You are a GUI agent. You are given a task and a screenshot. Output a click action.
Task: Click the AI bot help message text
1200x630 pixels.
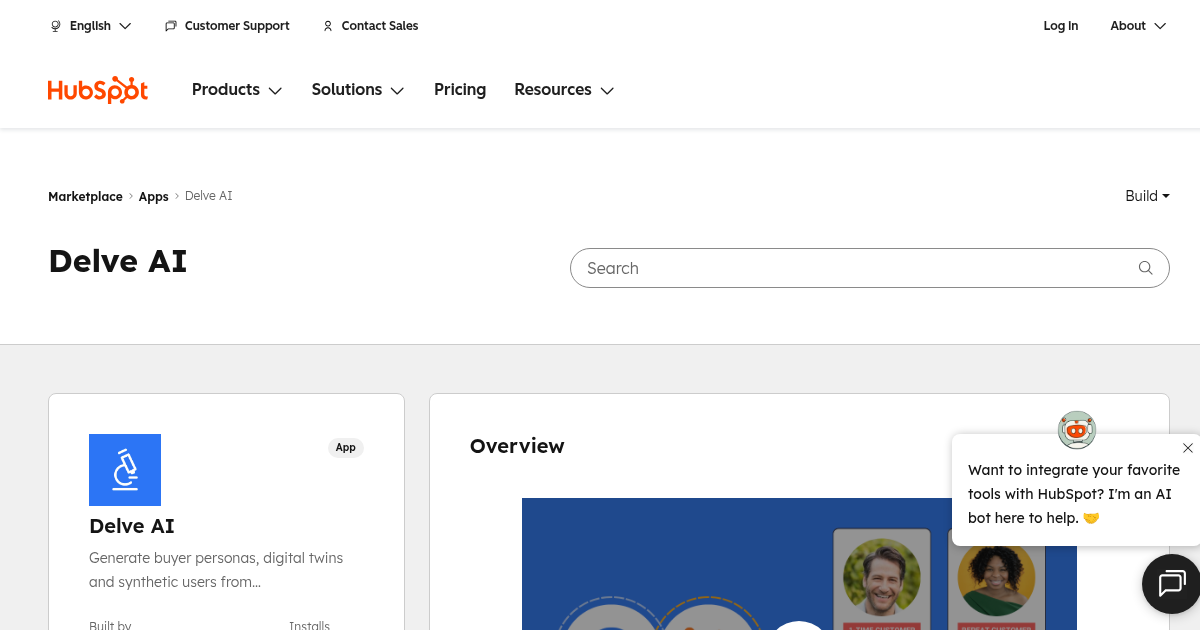pyautogui.click(x=1074, y=494)
